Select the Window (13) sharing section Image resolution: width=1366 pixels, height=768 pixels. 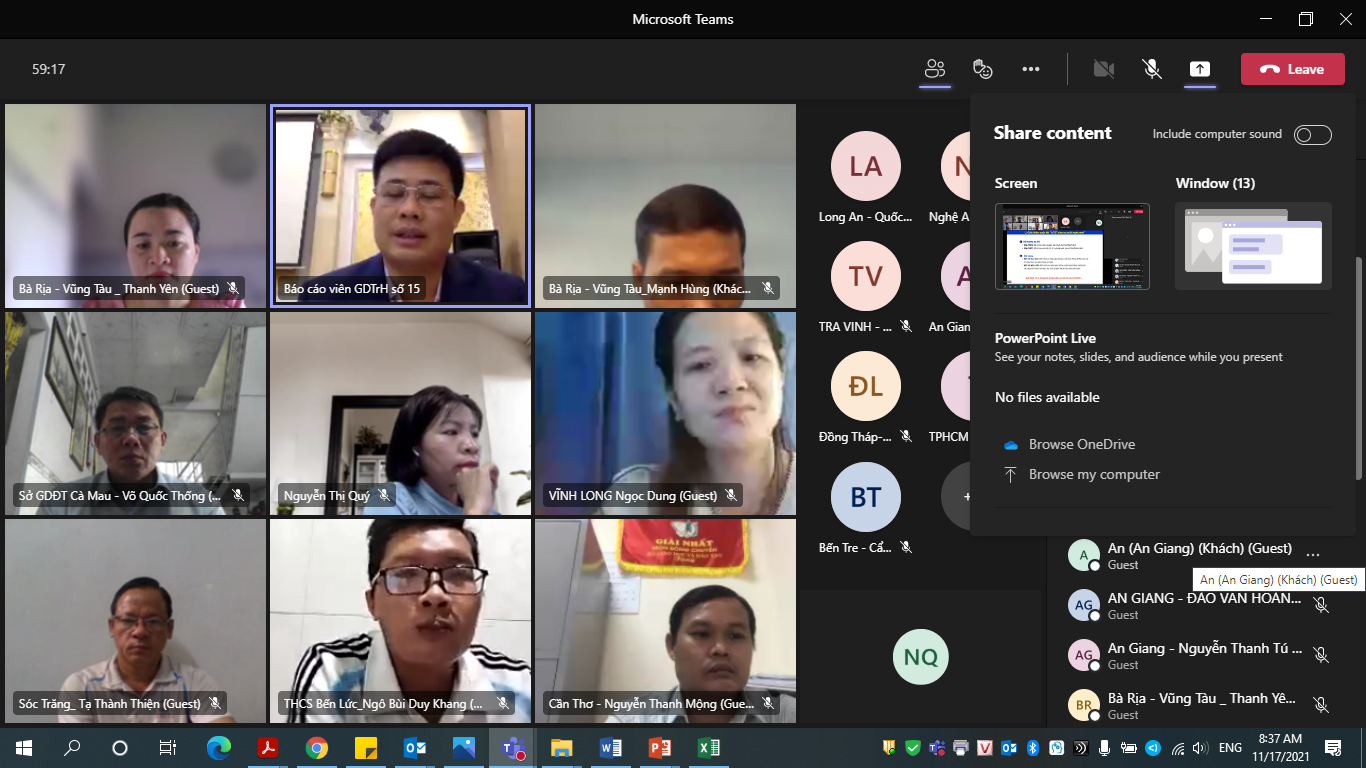click(1214, 183)
